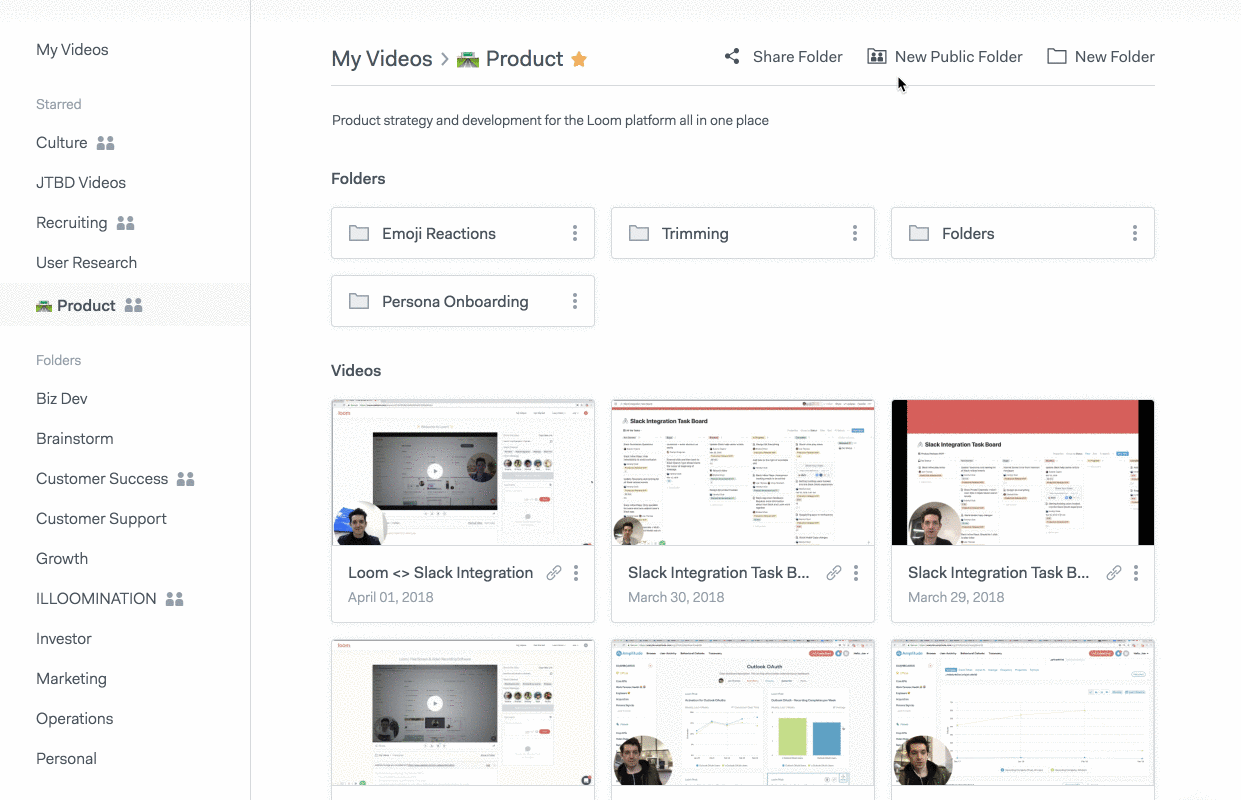1241x800 pixels.
Task: Open Persona Onboarding folder three-dot menu
Action: pyautogui.click(x=575, y=301)
